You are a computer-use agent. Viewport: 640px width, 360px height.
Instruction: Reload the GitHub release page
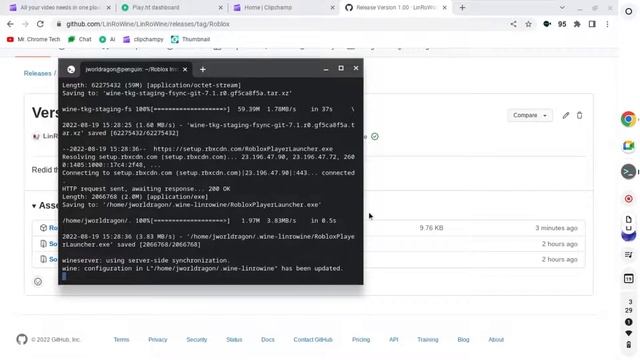click(x=40, y=24)
